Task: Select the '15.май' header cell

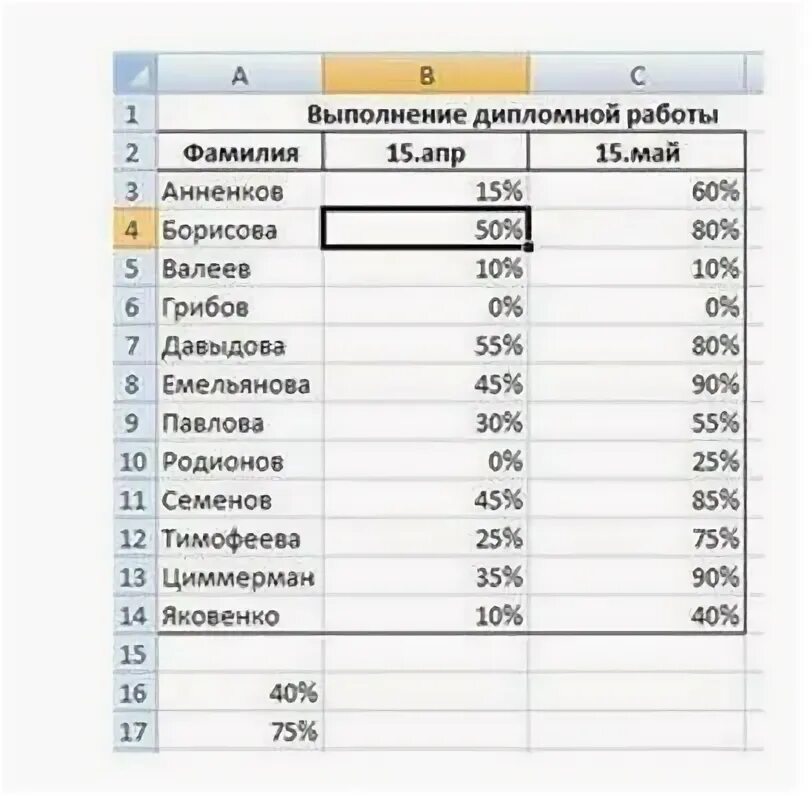Action: pyautogui.click(x=637, y=152)
